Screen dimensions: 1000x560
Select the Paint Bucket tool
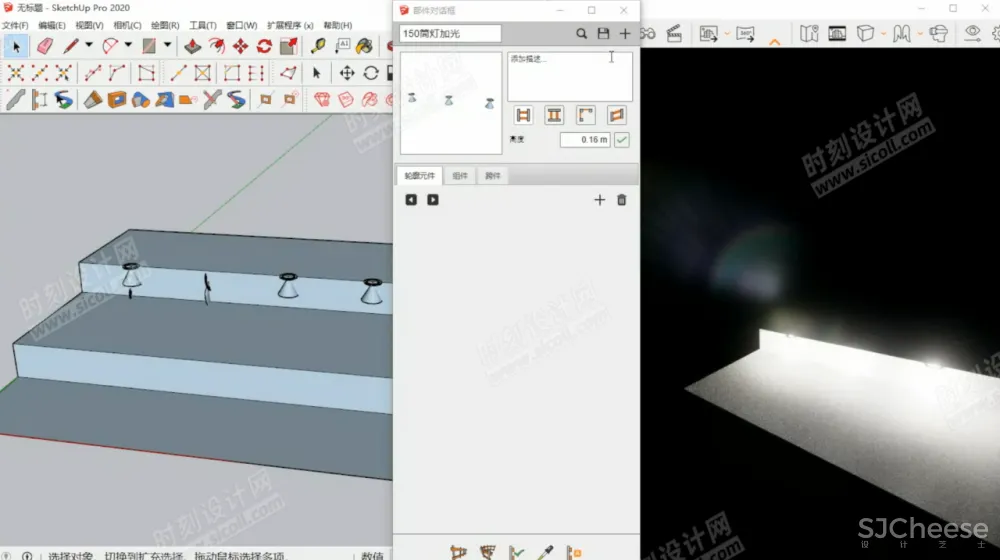pos(366,46)
